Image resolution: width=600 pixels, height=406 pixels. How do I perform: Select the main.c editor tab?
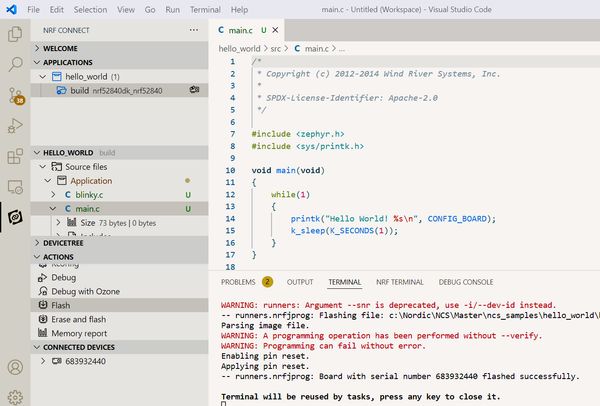coord(246,30)
